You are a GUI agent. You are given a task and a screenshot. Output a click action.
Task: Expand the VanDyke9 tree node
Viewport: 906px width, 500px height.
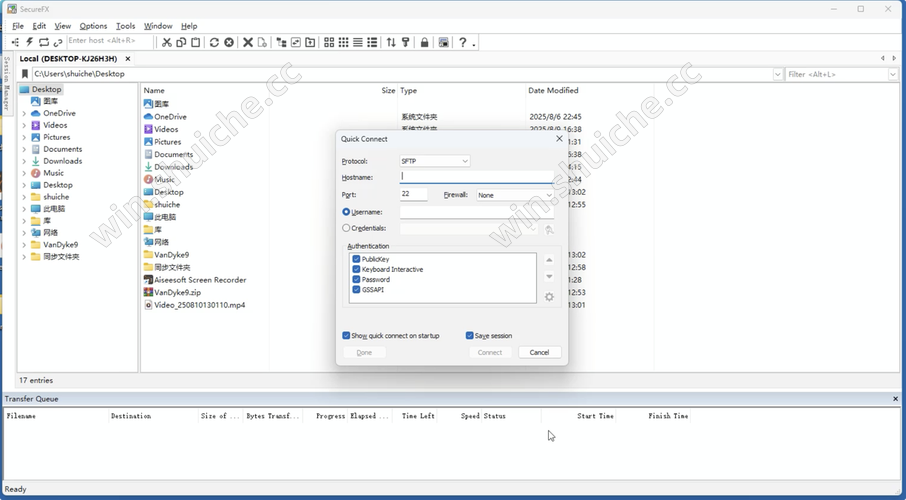(24, 245)
